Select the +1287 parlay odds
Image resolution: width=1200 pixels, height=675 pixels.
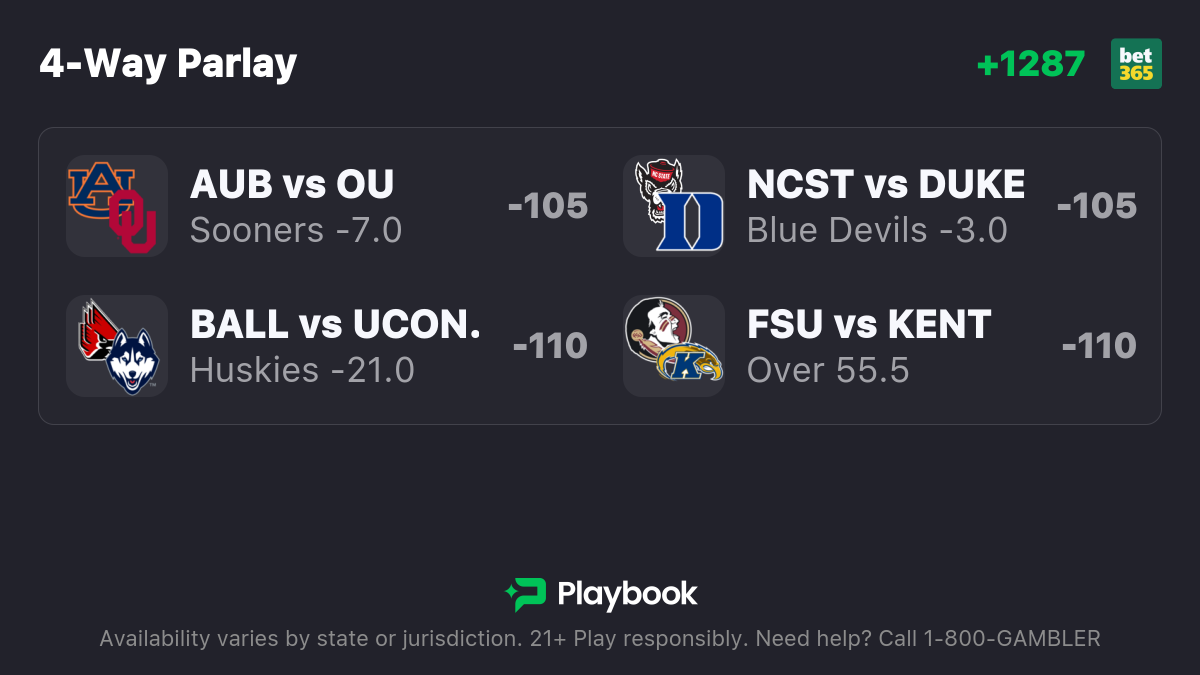[x=1031, y=64]
